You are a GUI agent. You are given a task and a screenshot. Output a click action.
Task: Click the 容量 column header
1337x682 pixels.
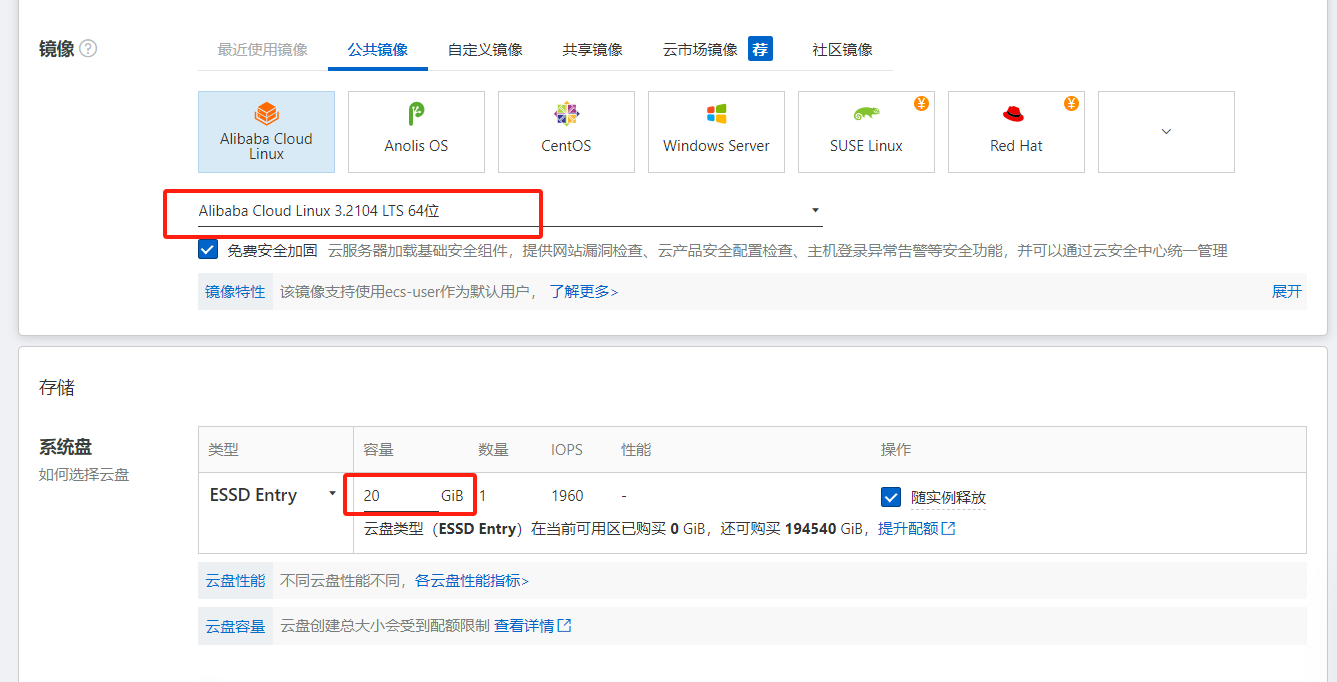(x=378, y=450)
